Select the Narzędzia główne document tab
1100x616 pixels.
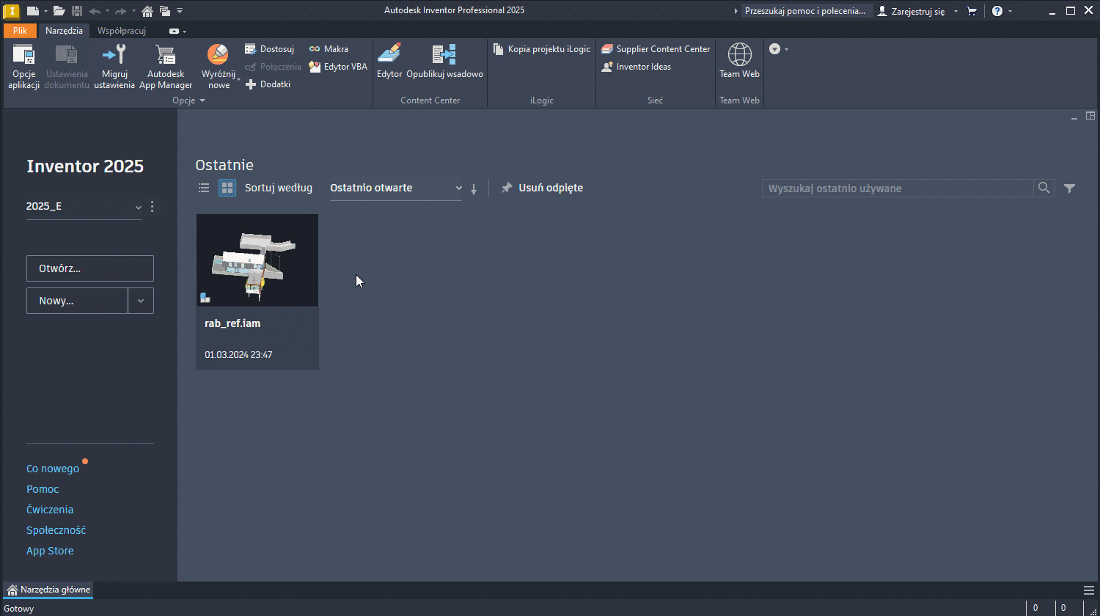pos(48,590)
